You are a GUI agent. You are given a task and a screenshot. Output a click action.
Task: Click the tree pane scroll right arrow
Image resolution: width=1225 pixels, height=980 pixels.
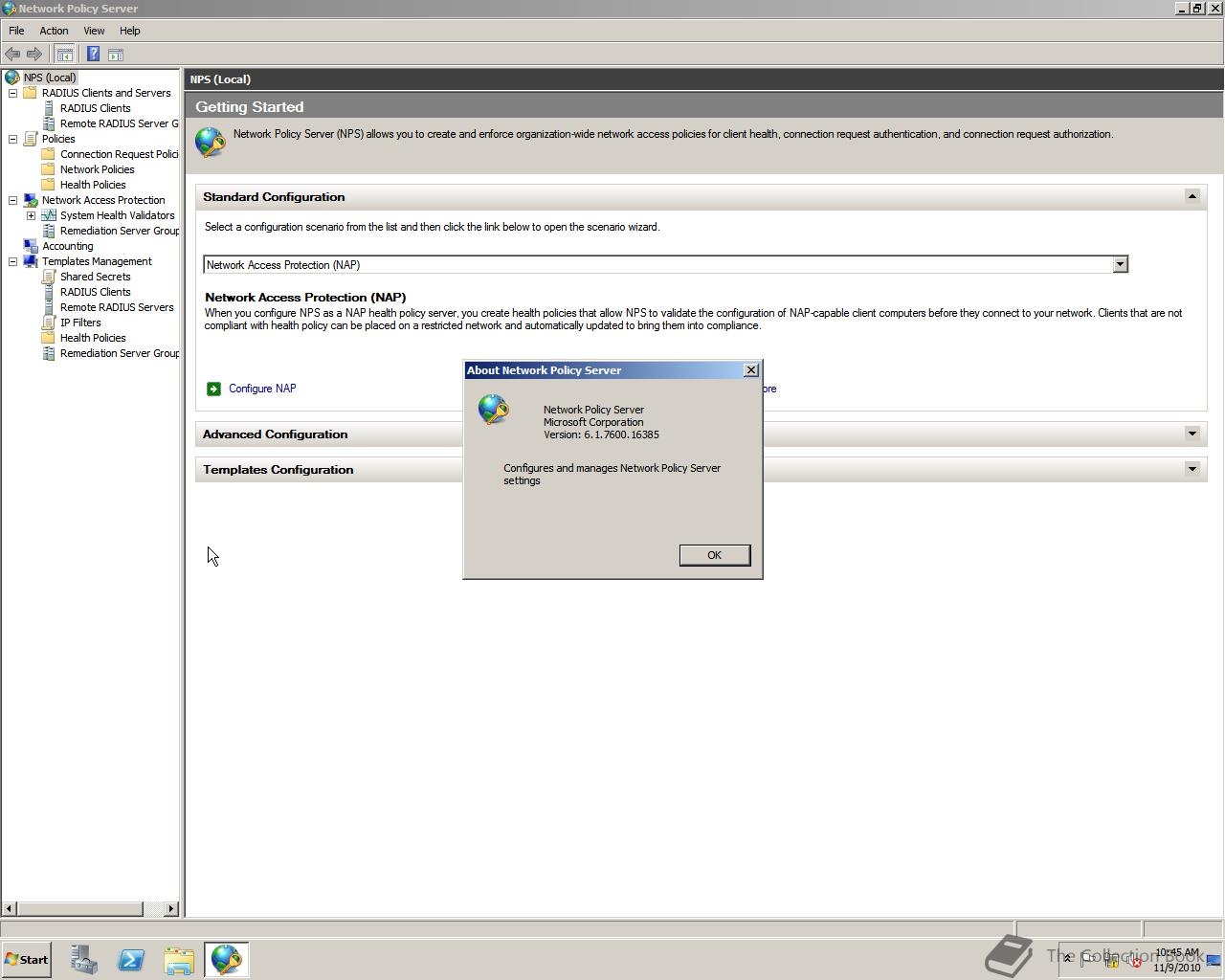(x=171, y=908)
